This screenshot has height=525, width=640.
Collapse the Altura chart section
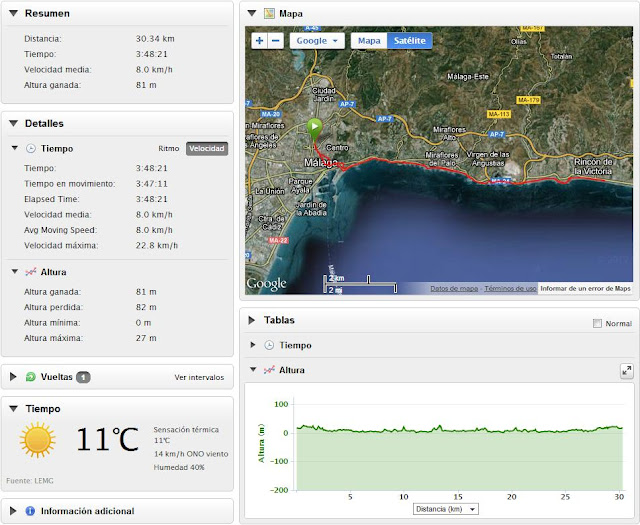coord(253,369)
